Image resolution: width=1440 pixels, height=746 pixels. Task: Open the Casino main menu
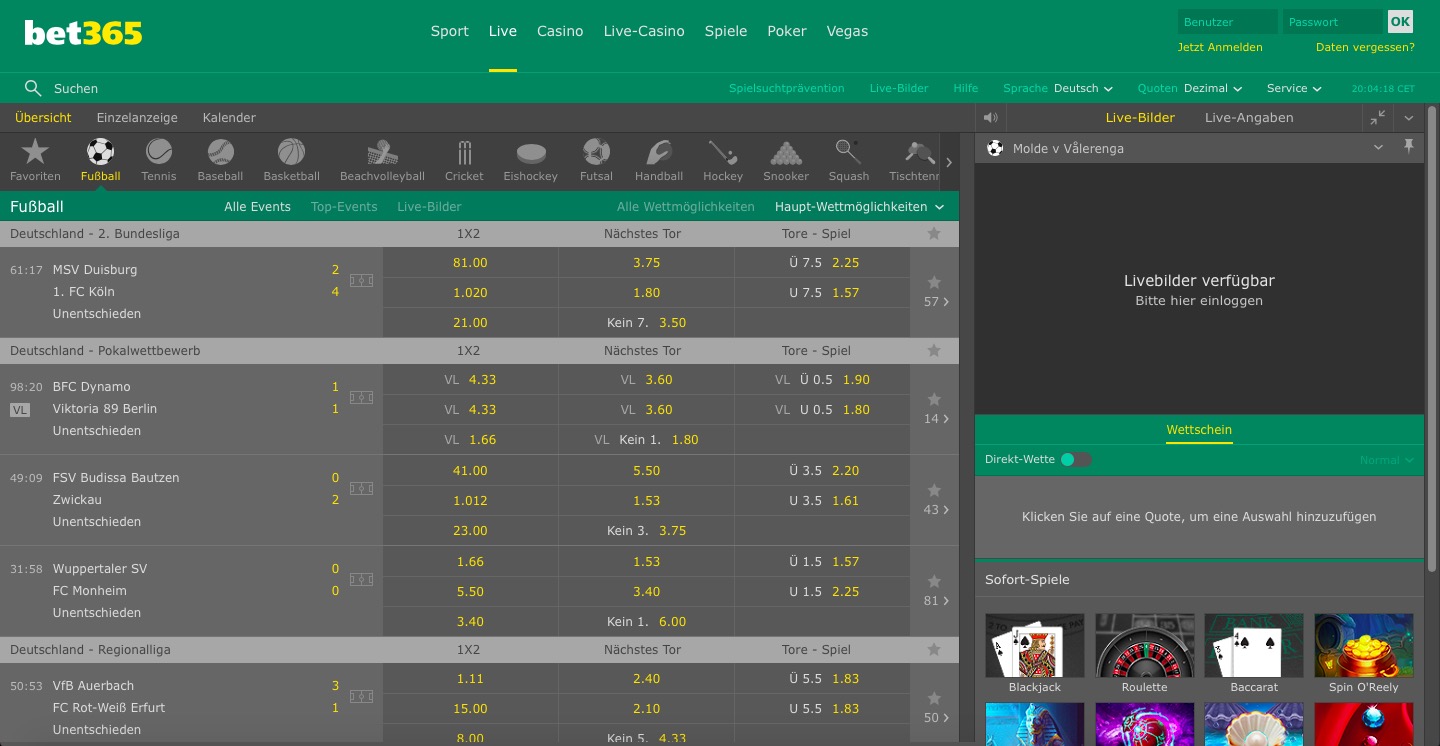pos(560,31)
